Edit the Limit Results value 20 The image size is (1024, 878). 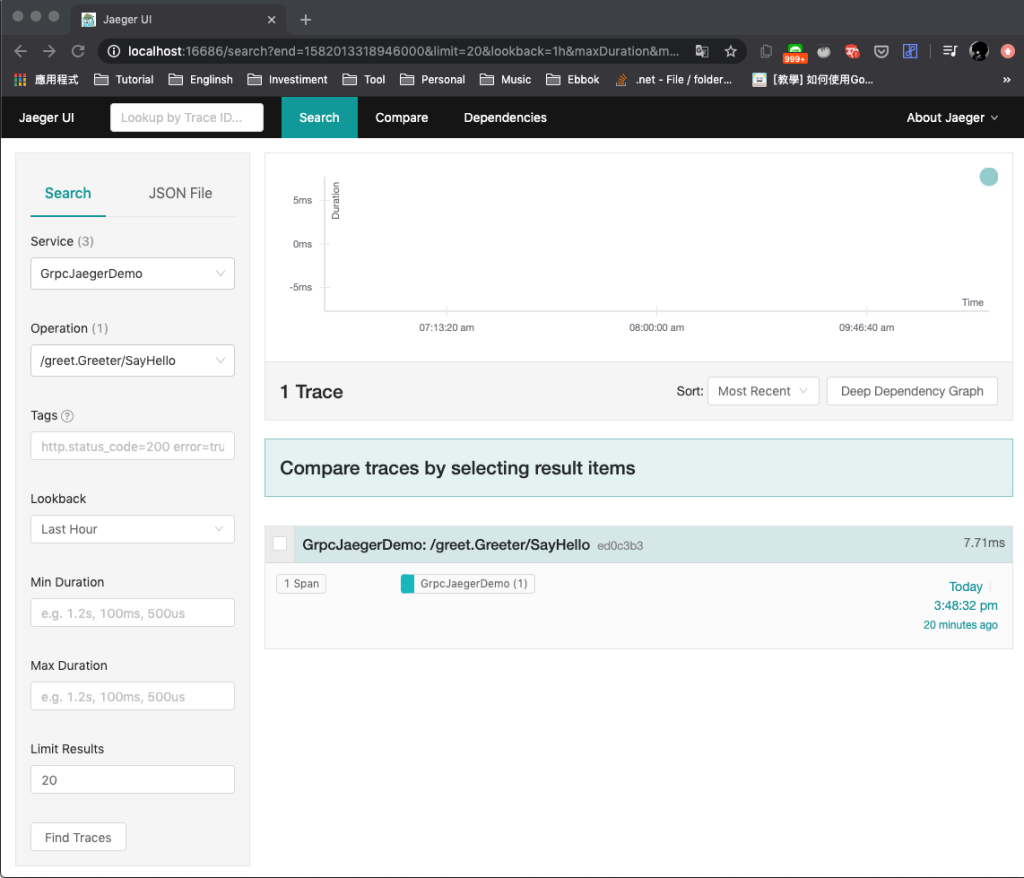[133, 780]
